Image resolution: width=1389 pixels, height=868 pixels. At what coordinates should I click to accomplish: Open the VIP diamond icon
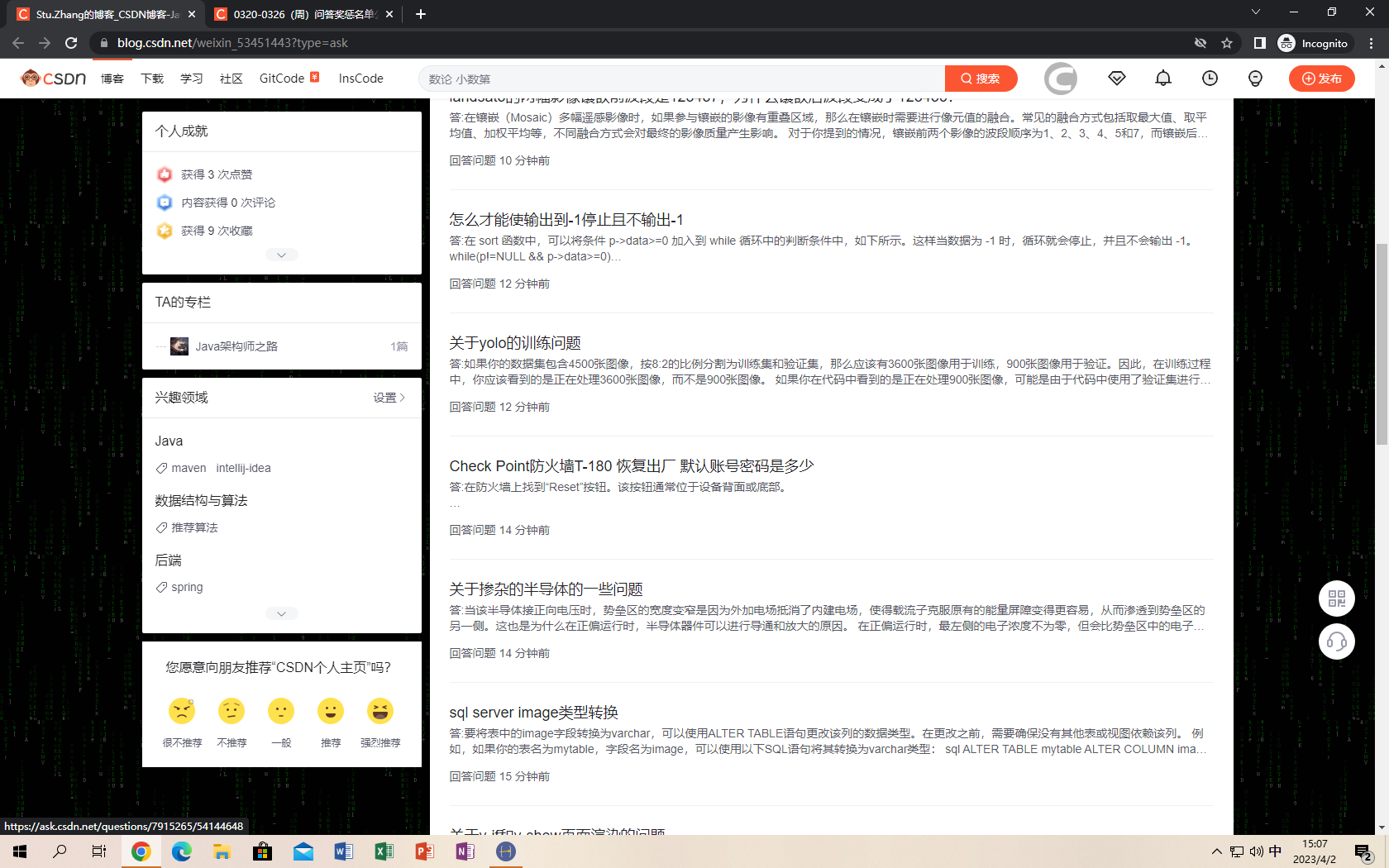(1117, 79)
